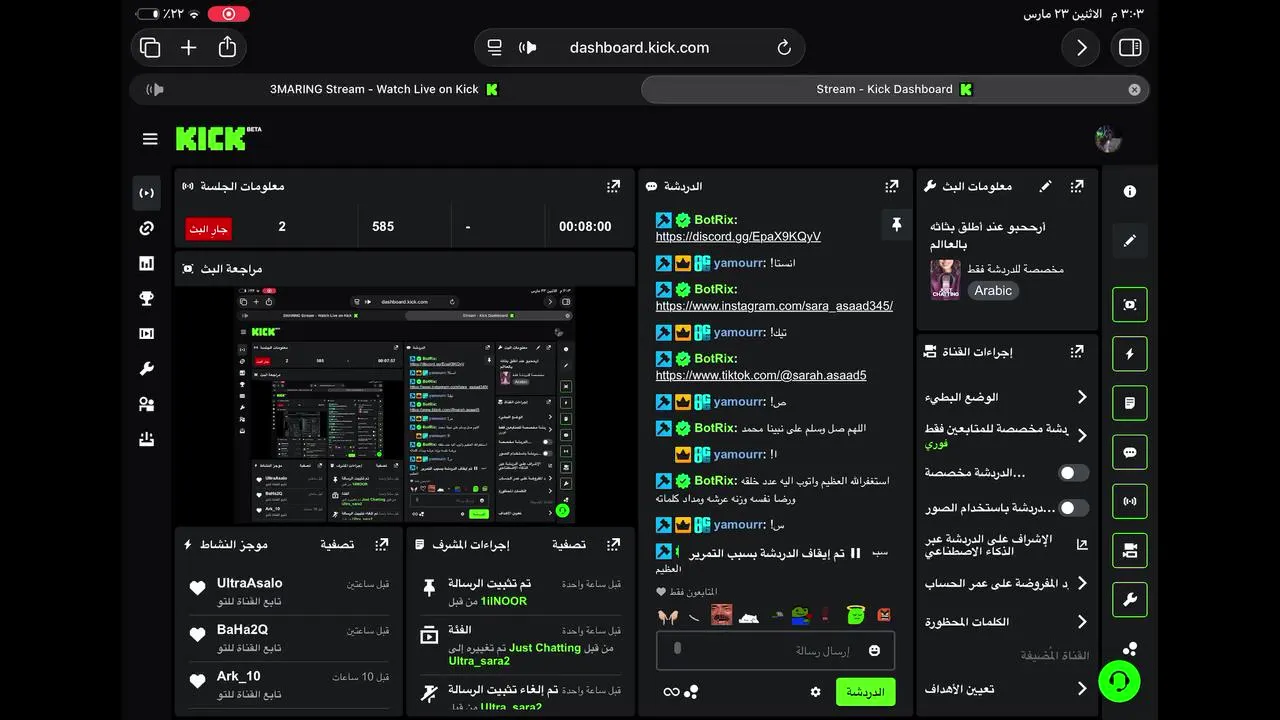Toggle the chat bubble widget icon
Screen dimensions: 1280x720
point(1130,452)
